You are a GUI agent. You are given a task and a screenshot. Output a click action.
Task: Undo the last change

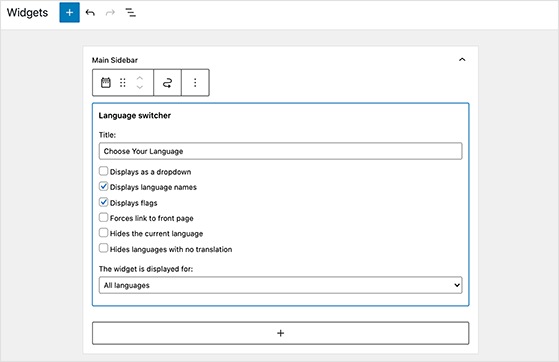(90, 13)
